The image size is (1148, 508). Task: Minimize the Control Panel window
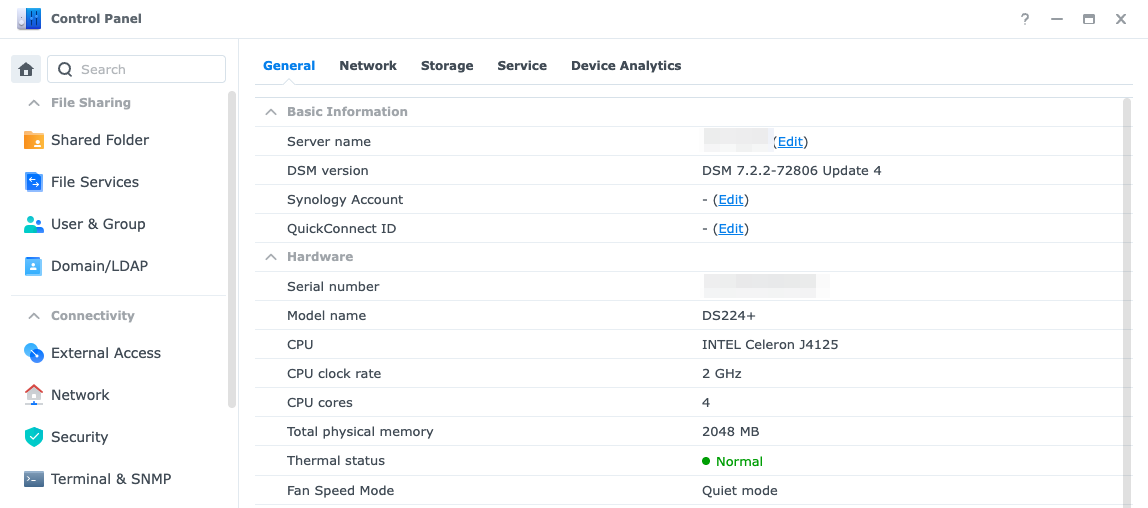coord(1056,20)
